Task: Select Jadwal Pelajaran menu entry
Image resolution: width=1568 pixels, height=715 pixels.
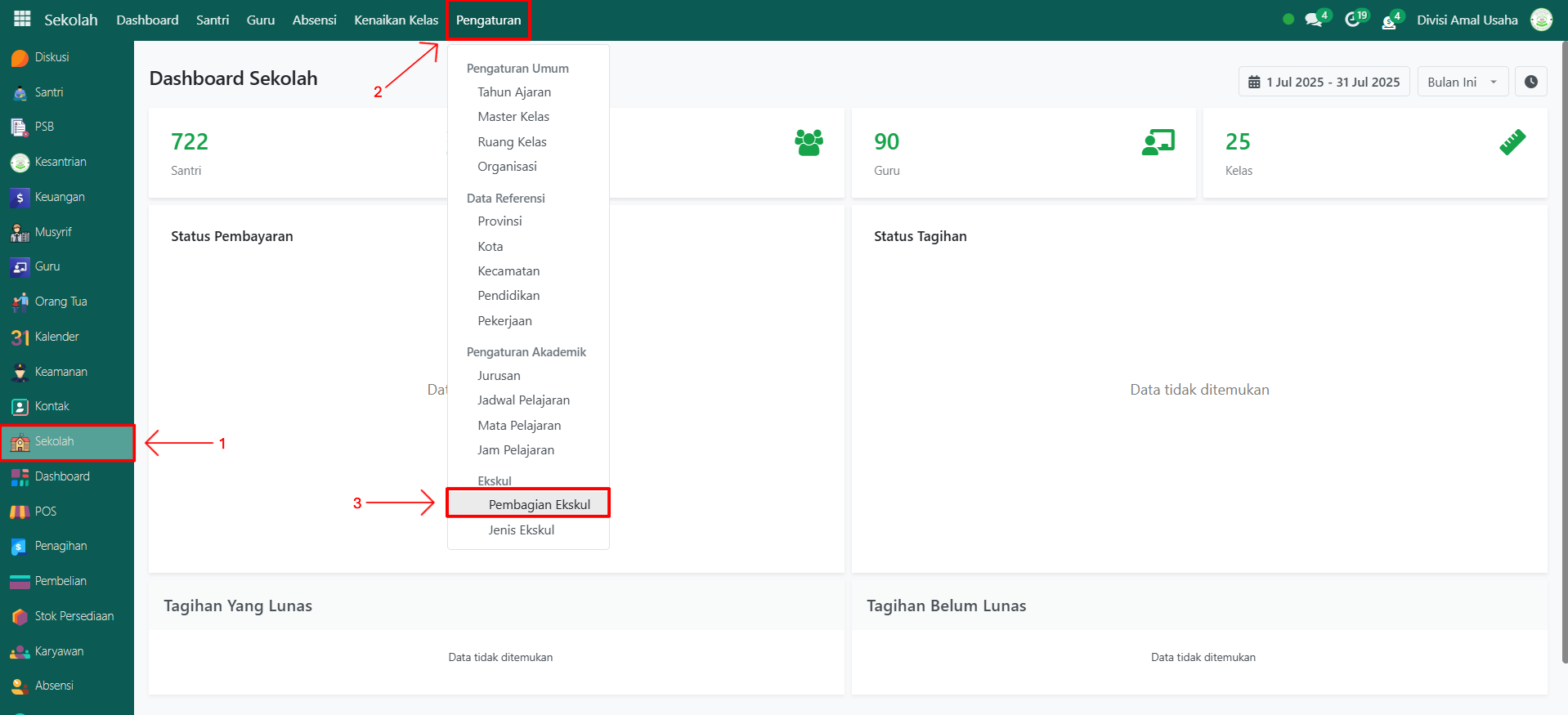Action: click(x=523, y=400)
